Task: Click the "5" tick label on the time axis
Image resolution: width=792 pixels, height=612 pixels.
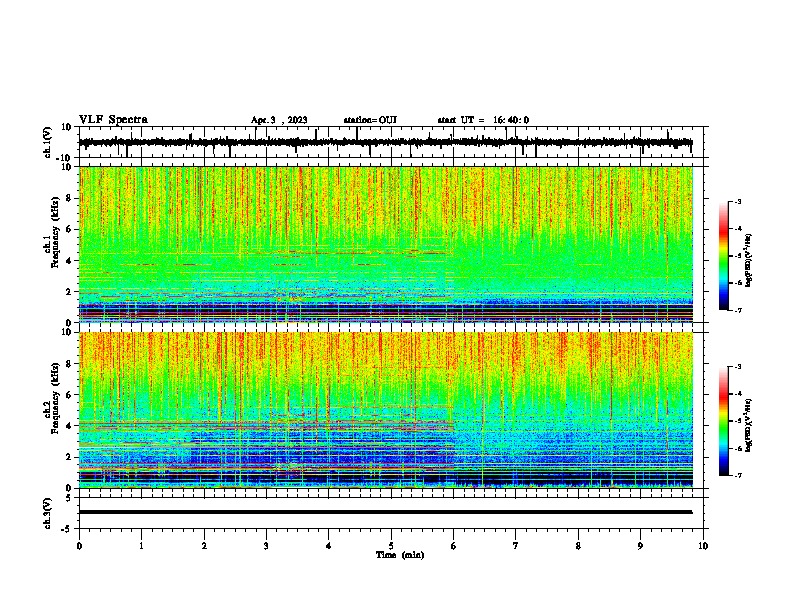Action: pos(391,546)
